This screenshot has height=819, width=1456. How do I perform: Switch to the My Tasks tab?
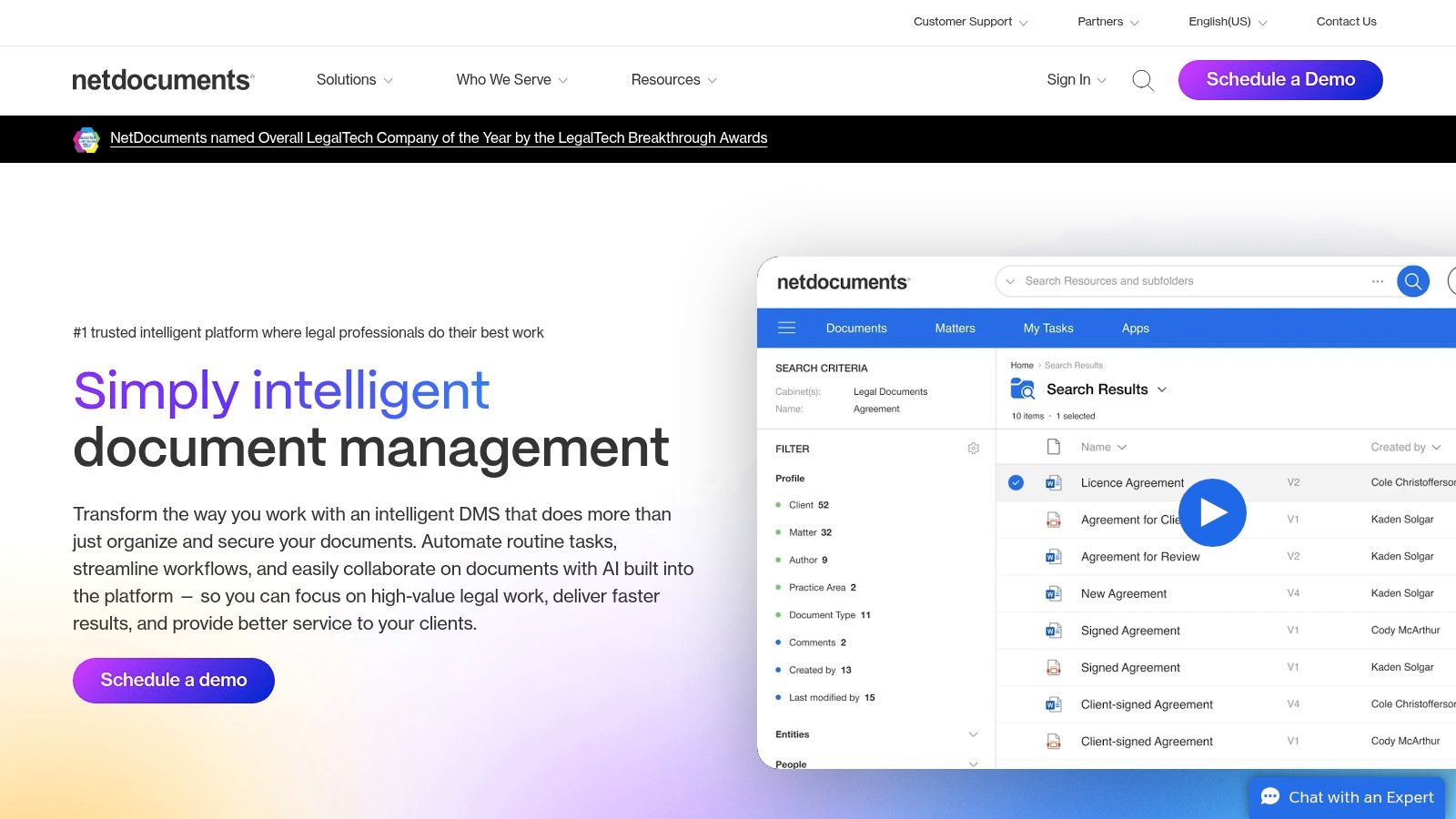(x=1047, y=328)
